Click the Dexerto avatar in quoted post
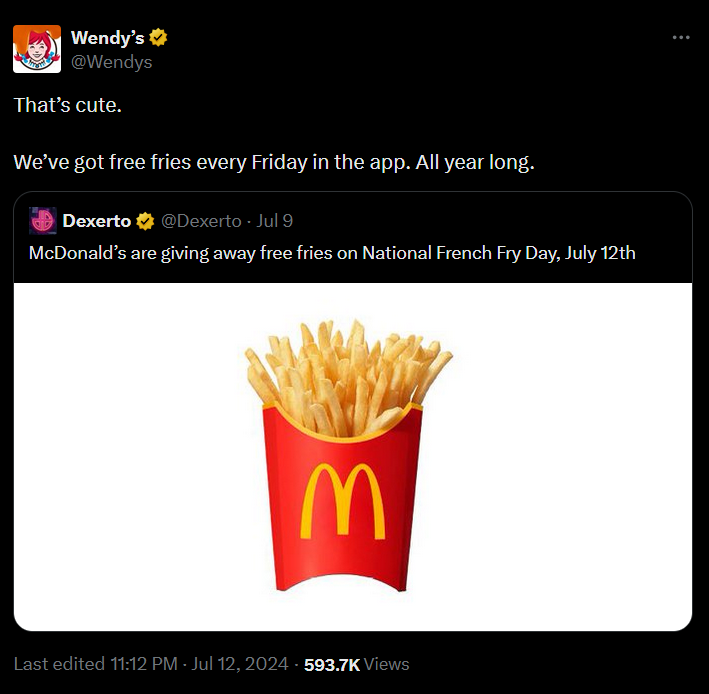This screenshot has height=694, width=709. 42,220
